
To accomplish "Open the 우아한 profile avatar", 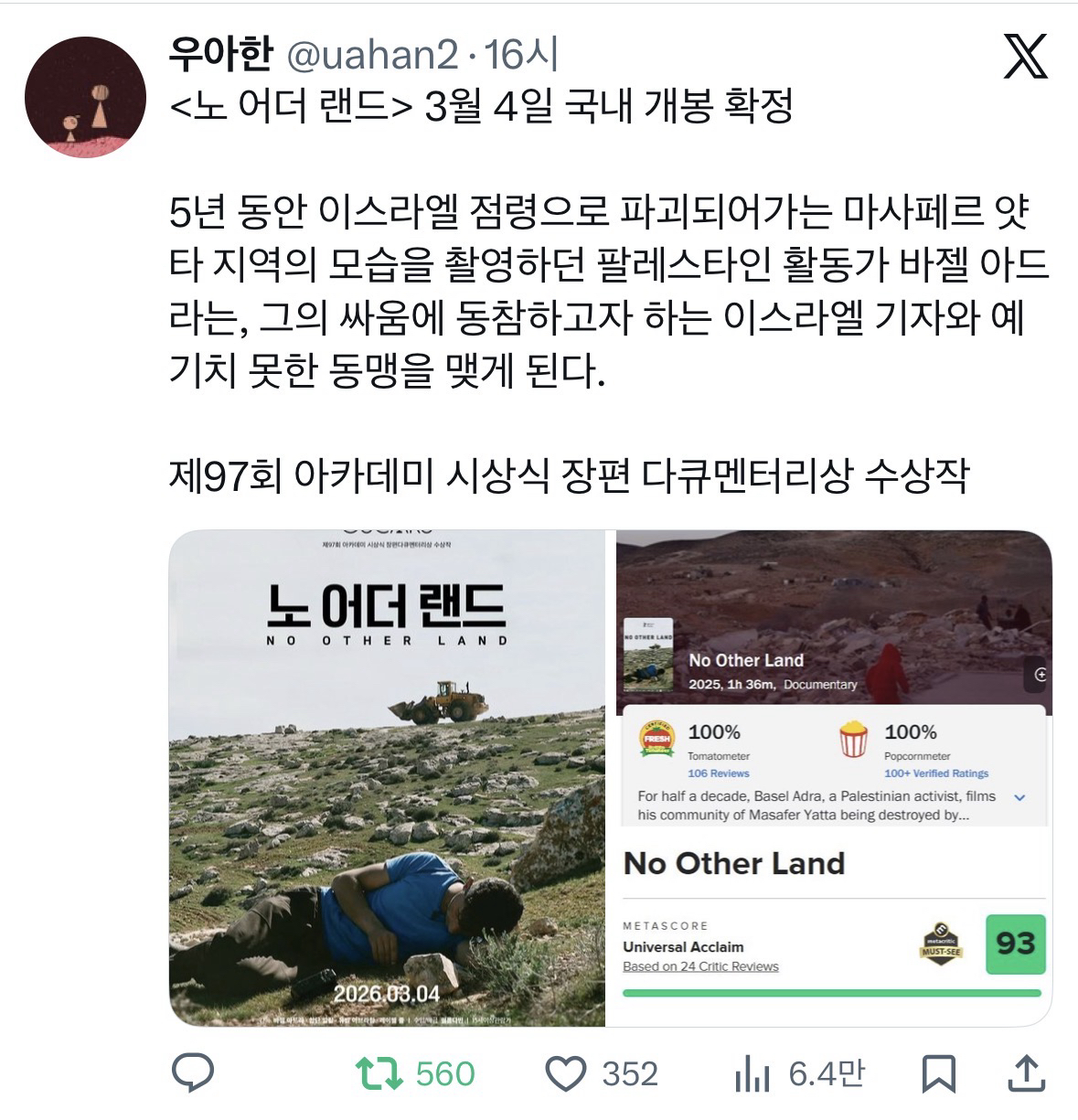I will click(85, 97).
